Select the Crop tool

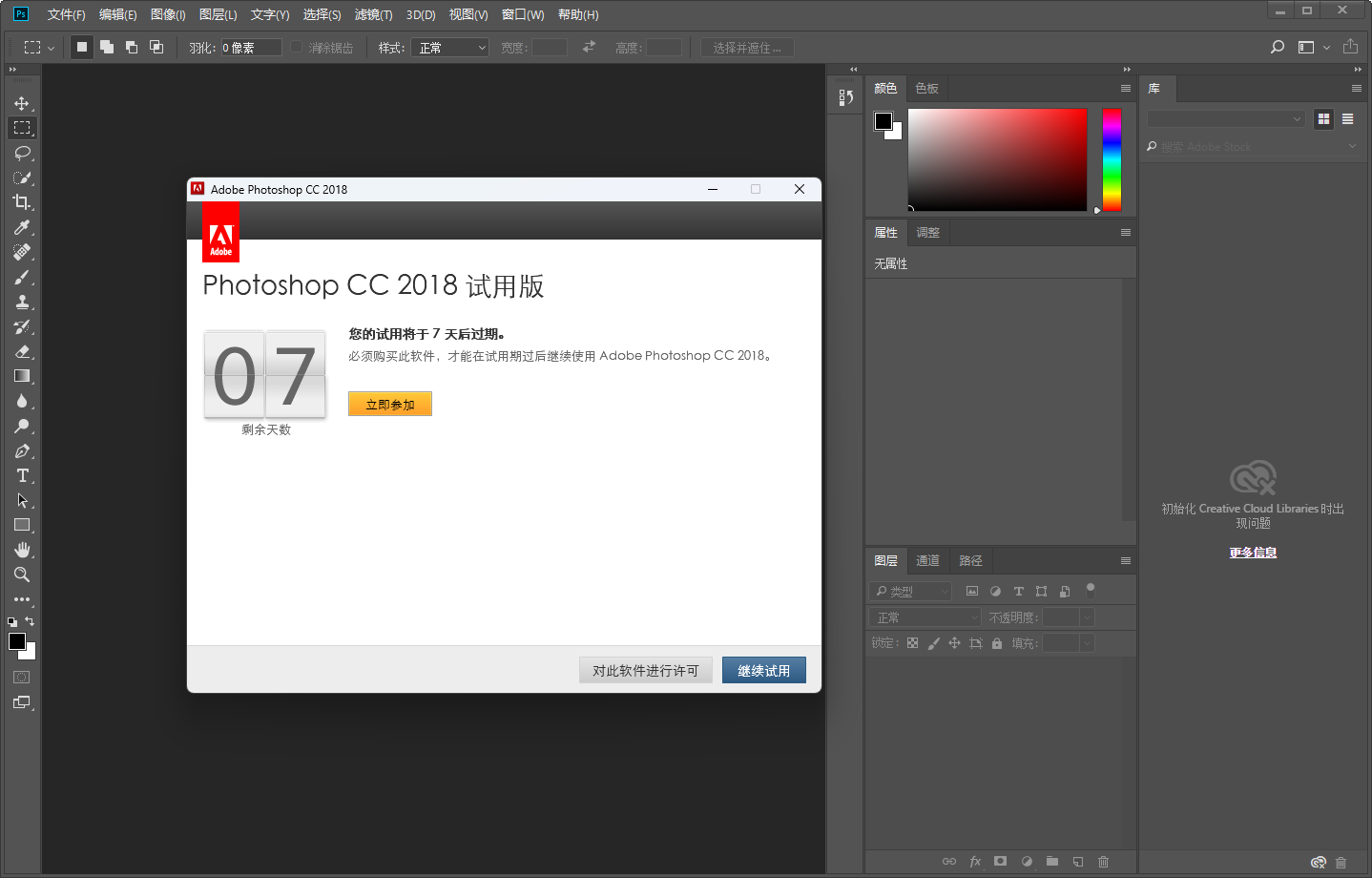(x=22, y=202)
